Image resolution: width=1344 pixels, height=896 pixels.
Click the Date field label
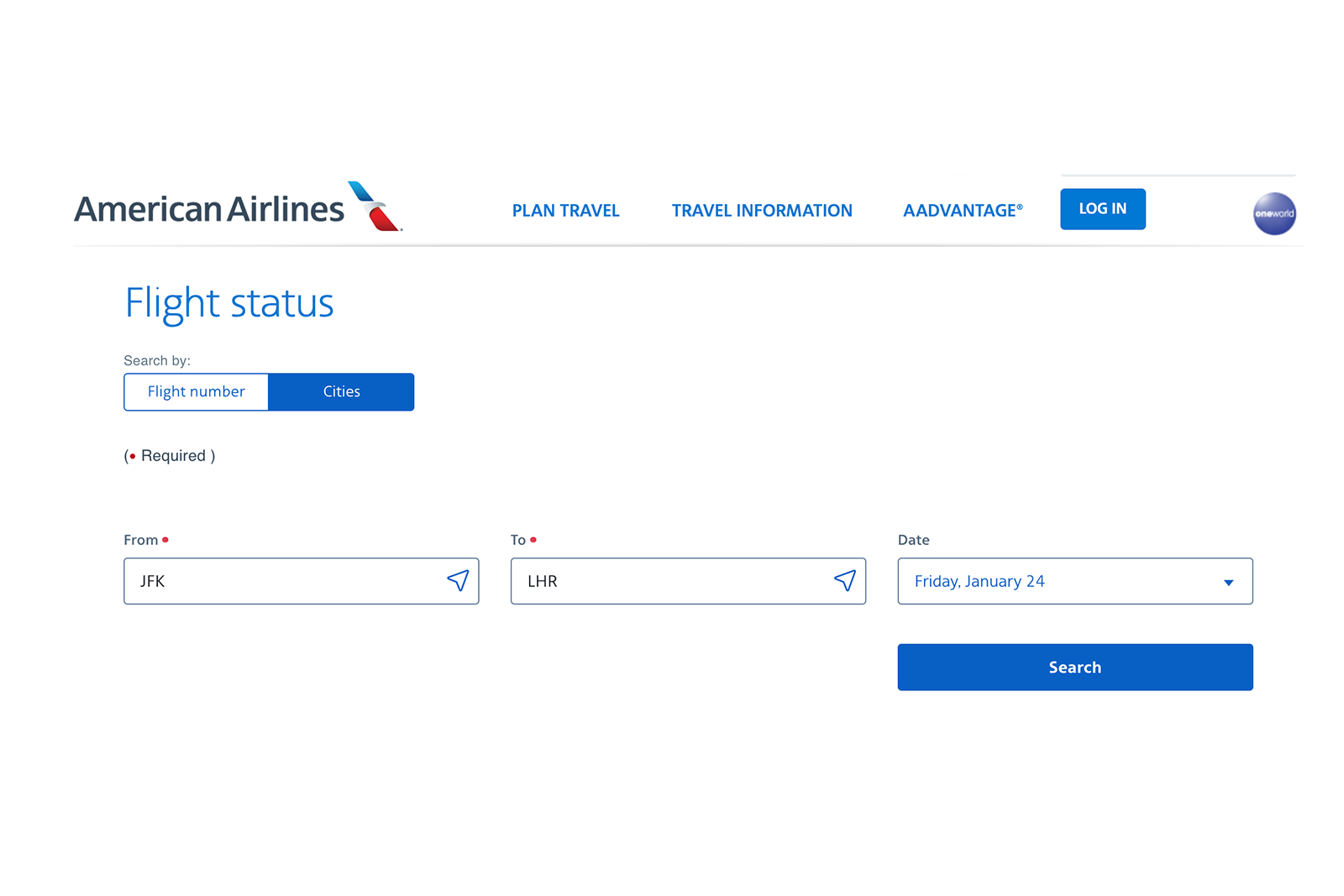(x=913, y=540)
